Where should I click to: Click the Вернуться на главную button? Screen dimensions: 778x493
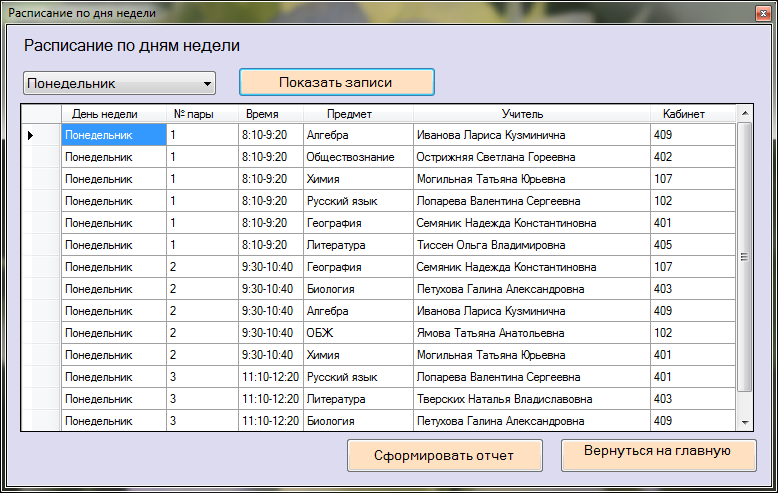pyautogui.click(x=658, y=455)
